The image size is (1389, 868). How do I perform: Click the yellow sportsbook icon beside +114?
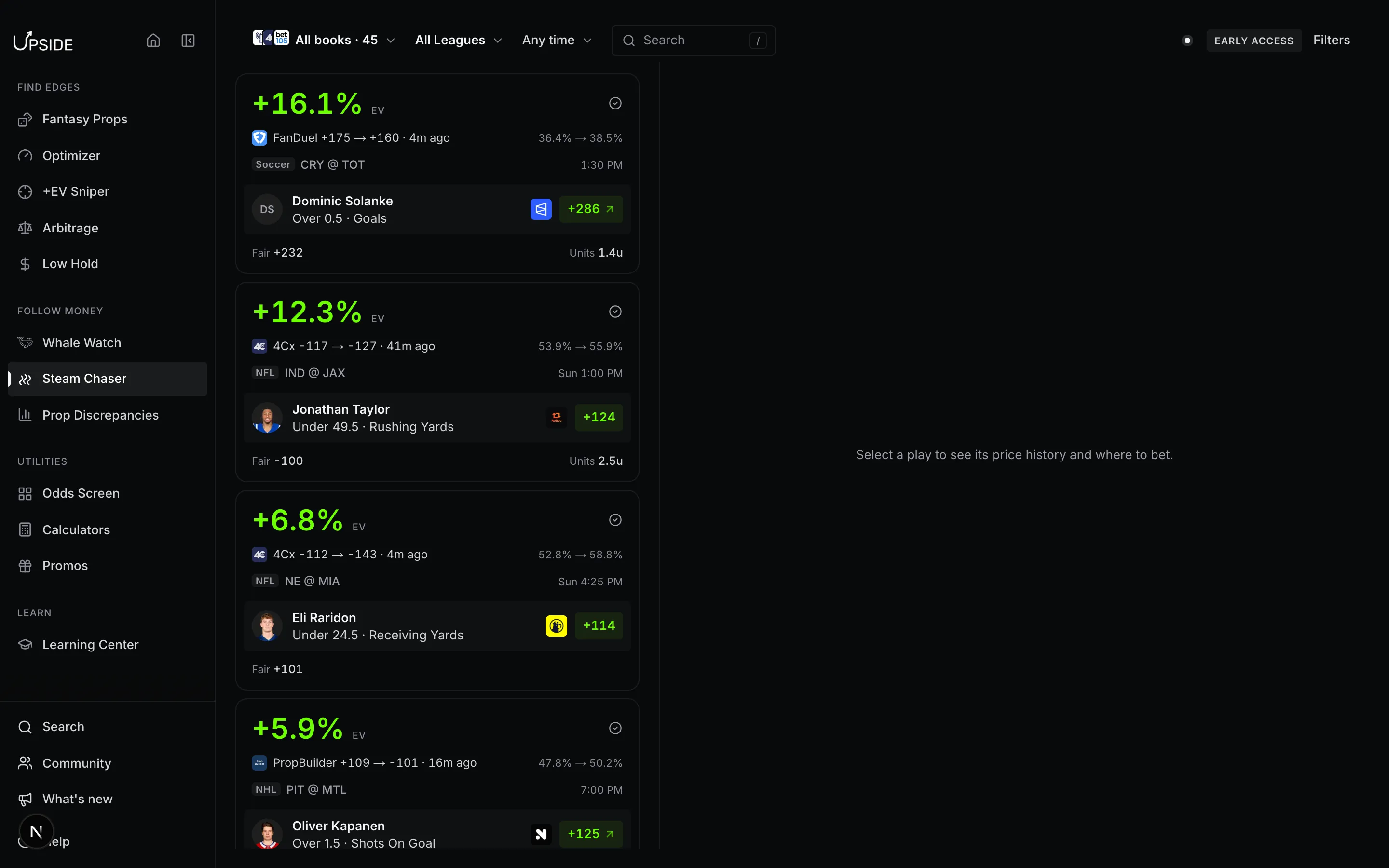556,626
